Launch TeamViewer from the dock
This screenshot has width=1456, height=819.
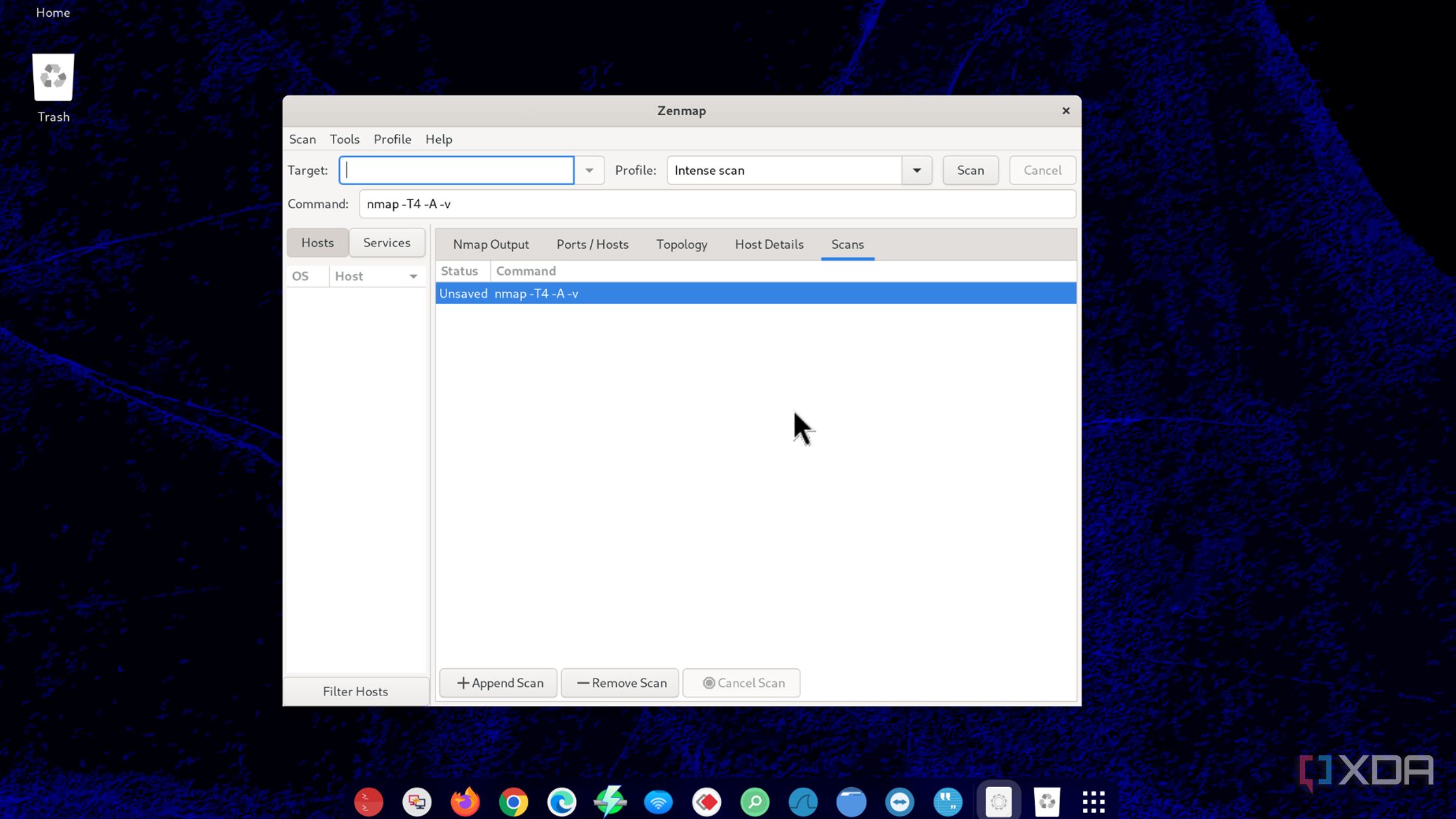(900, 801)
